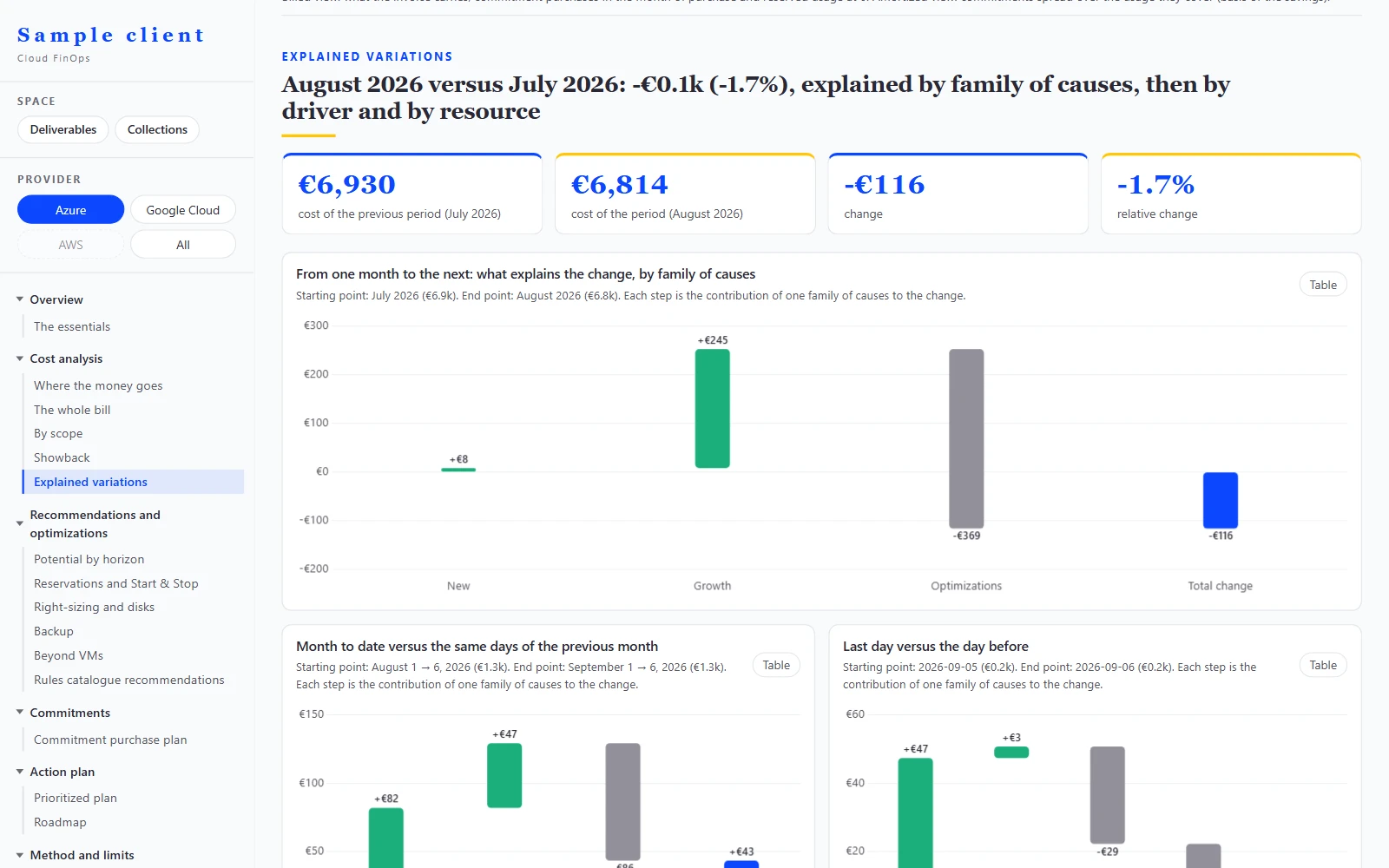Select the All providers option
1389x868 pixels.
tap(183, 245)
